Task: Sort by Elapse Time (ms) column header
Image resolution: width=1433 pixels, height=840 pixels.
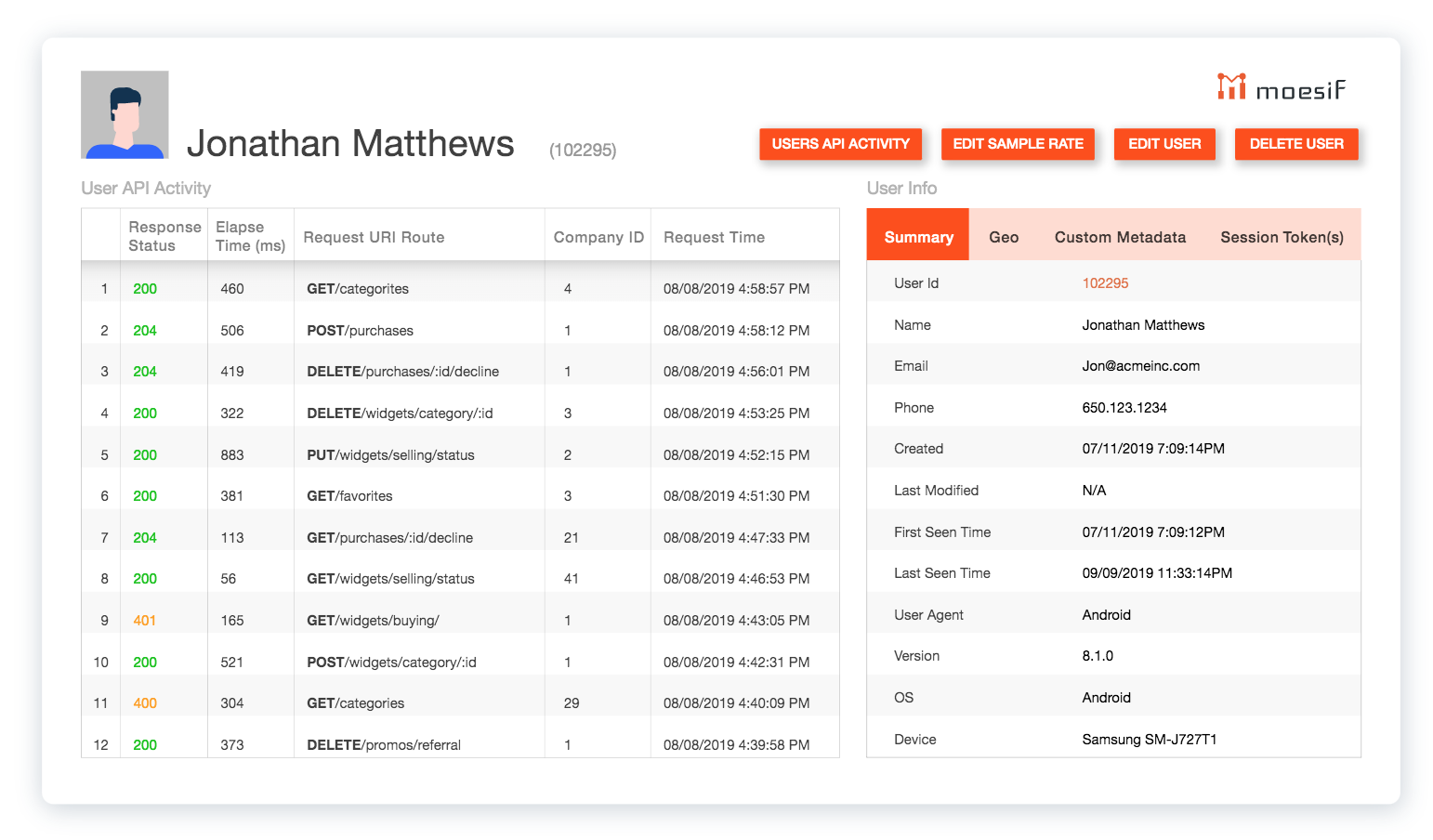Action: (x=250, y=236)
